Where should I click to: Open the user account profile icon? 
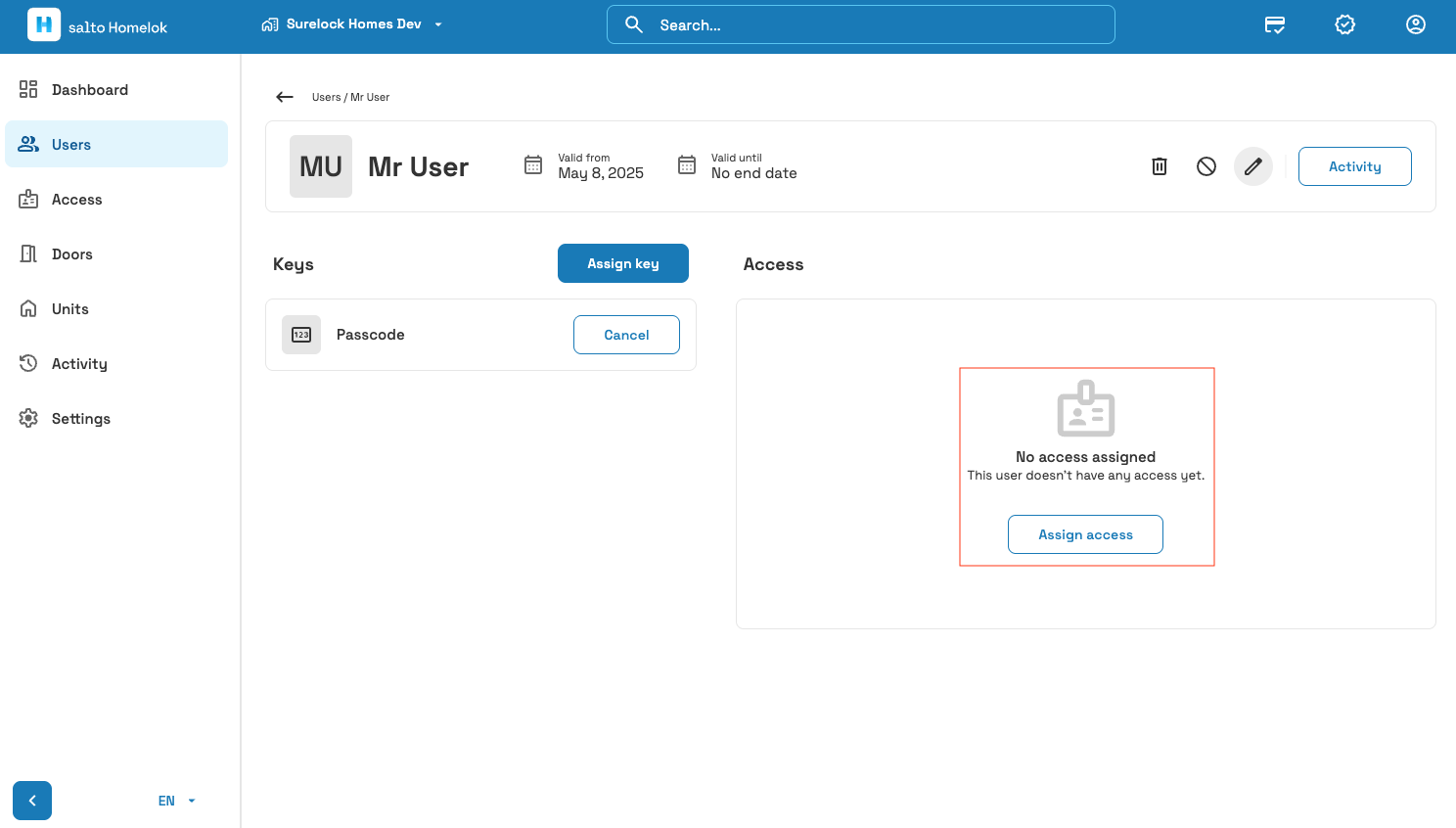(1416, 24)
